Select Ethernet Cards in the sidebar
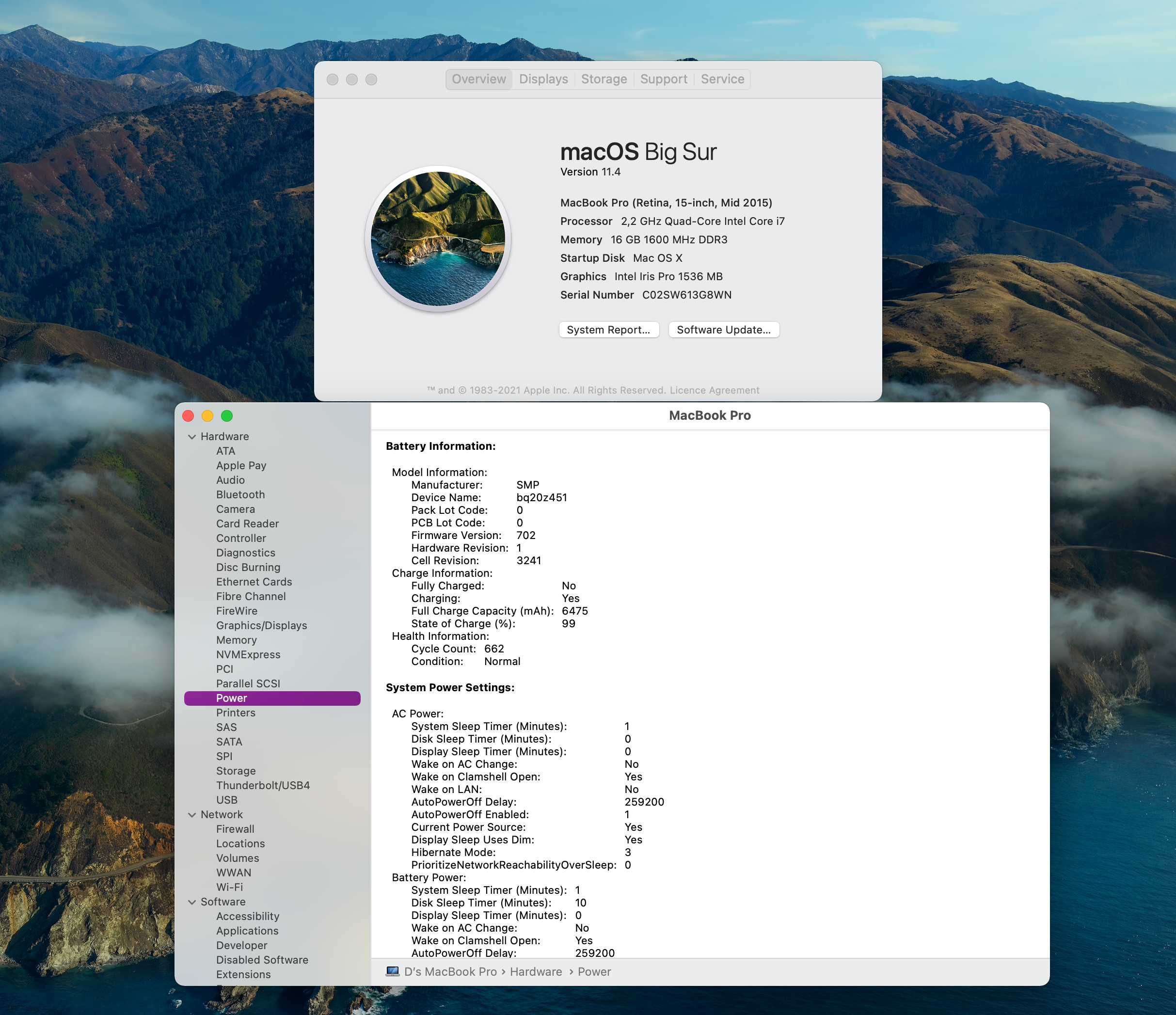Image resolution: width=1176 pixels, height=1015 pixels. pyautogui.click(x=254, y=582)
